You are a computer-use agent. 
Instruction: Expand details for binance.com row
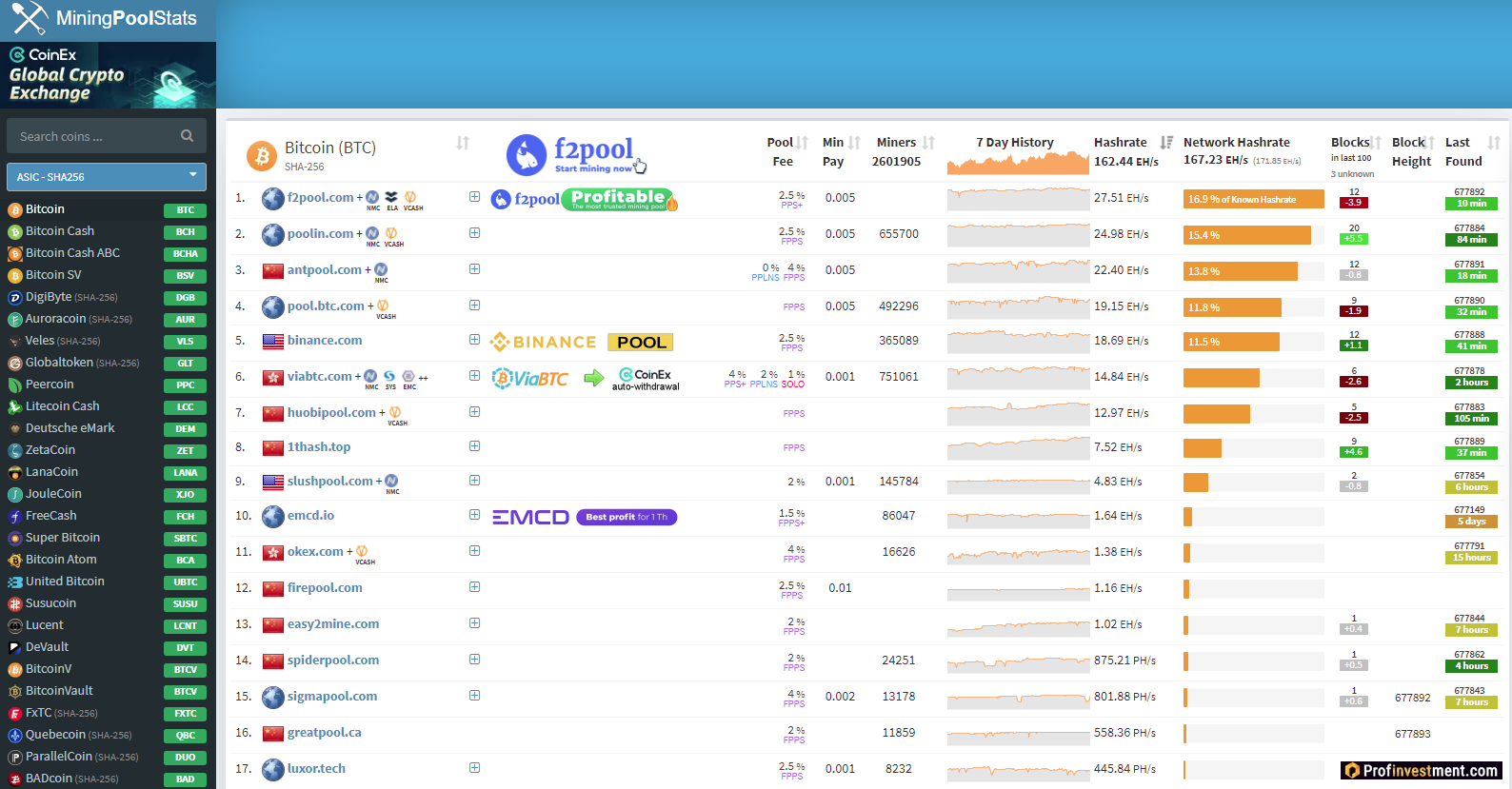pyautogui.click(x=474, y=340)
